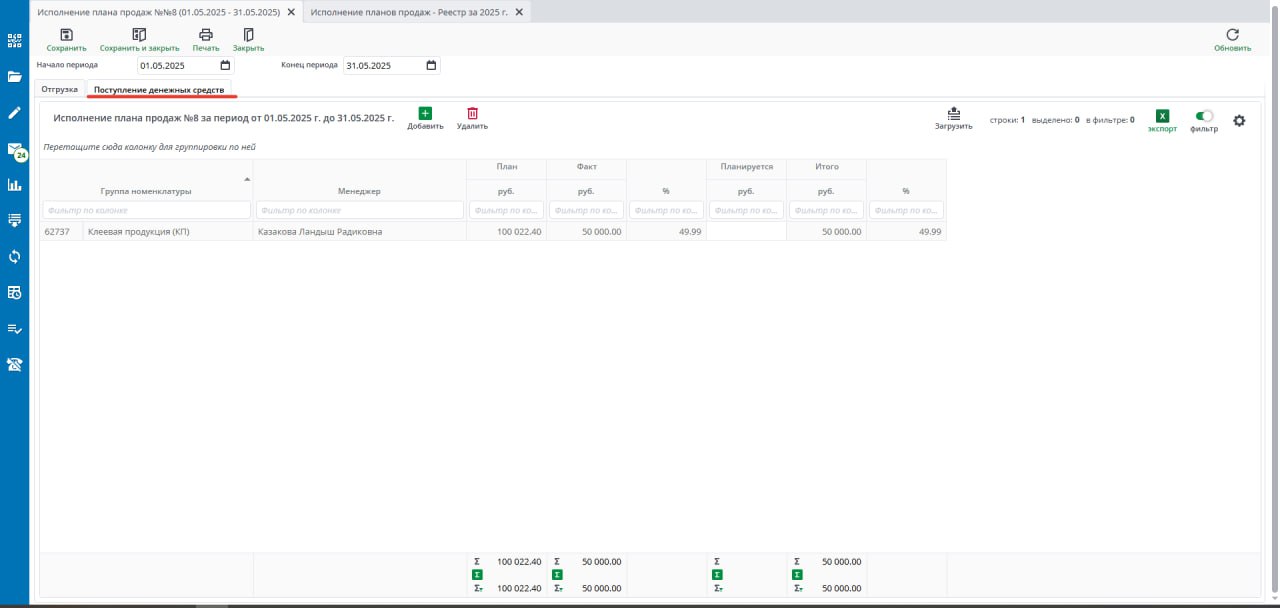This screenshot has height=608, width=1280.
Task: Toggle the фильтр switch off
Action: [1204, 116]
